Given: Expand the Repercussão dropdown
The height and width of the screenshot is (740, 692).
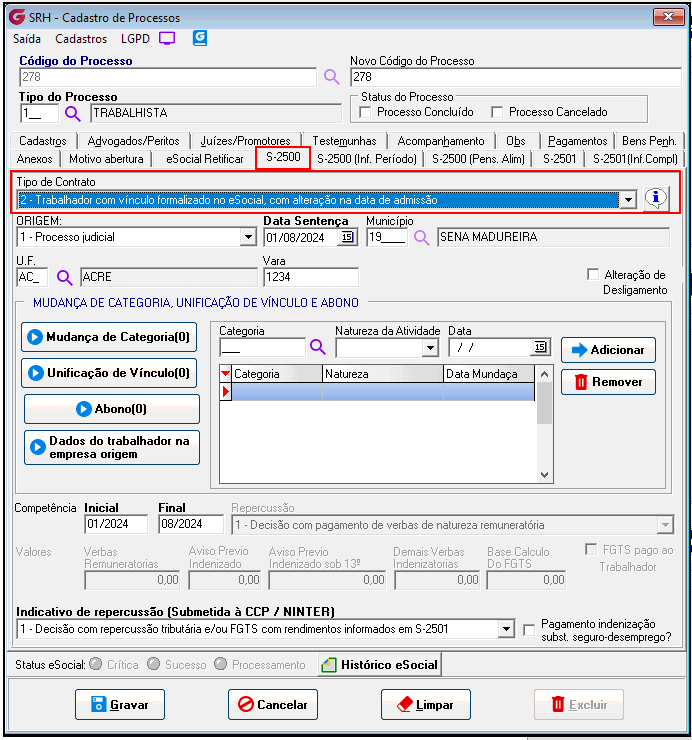Looking at the screenshot, I should click(x=665, y=525).
